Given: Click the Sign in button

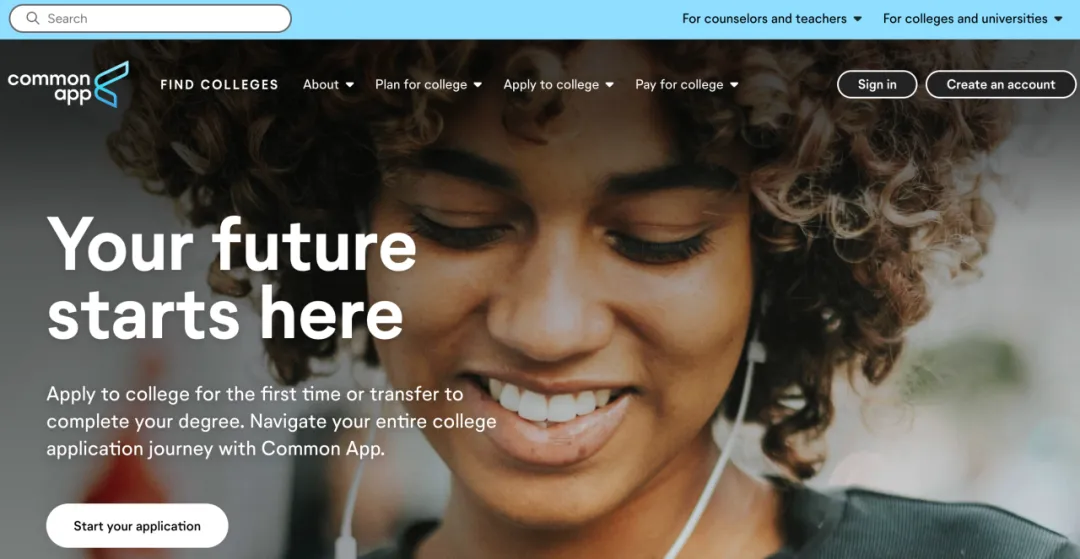Looking at the screenshot, I should tap(877, 85).
